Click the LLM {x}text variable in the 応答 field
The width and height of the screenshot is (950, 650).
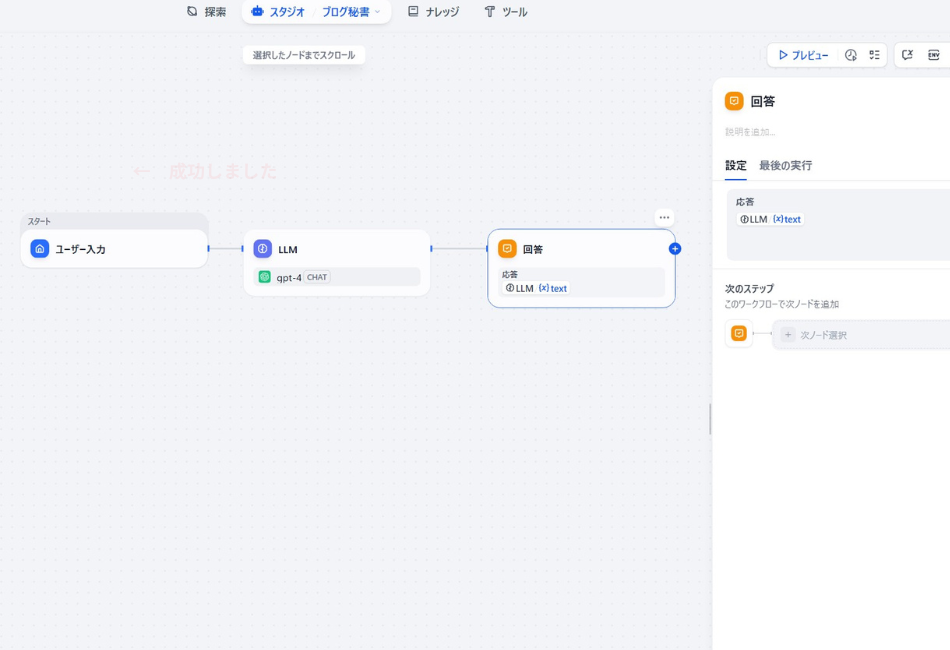pos(771,219)
